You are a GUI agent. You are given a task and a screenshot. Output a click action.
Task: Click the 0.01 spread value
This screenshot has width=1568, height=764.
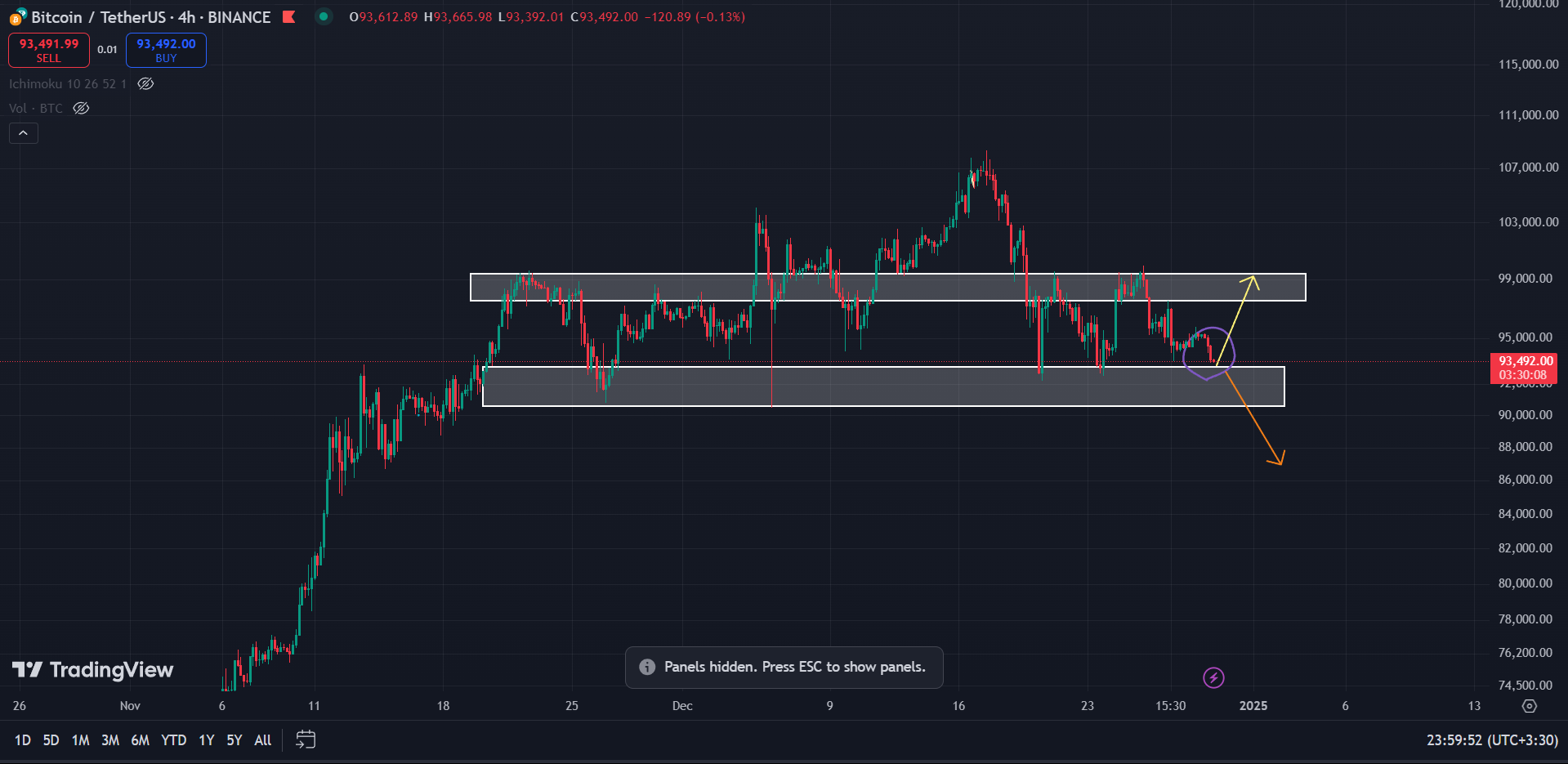click(107, 50)
